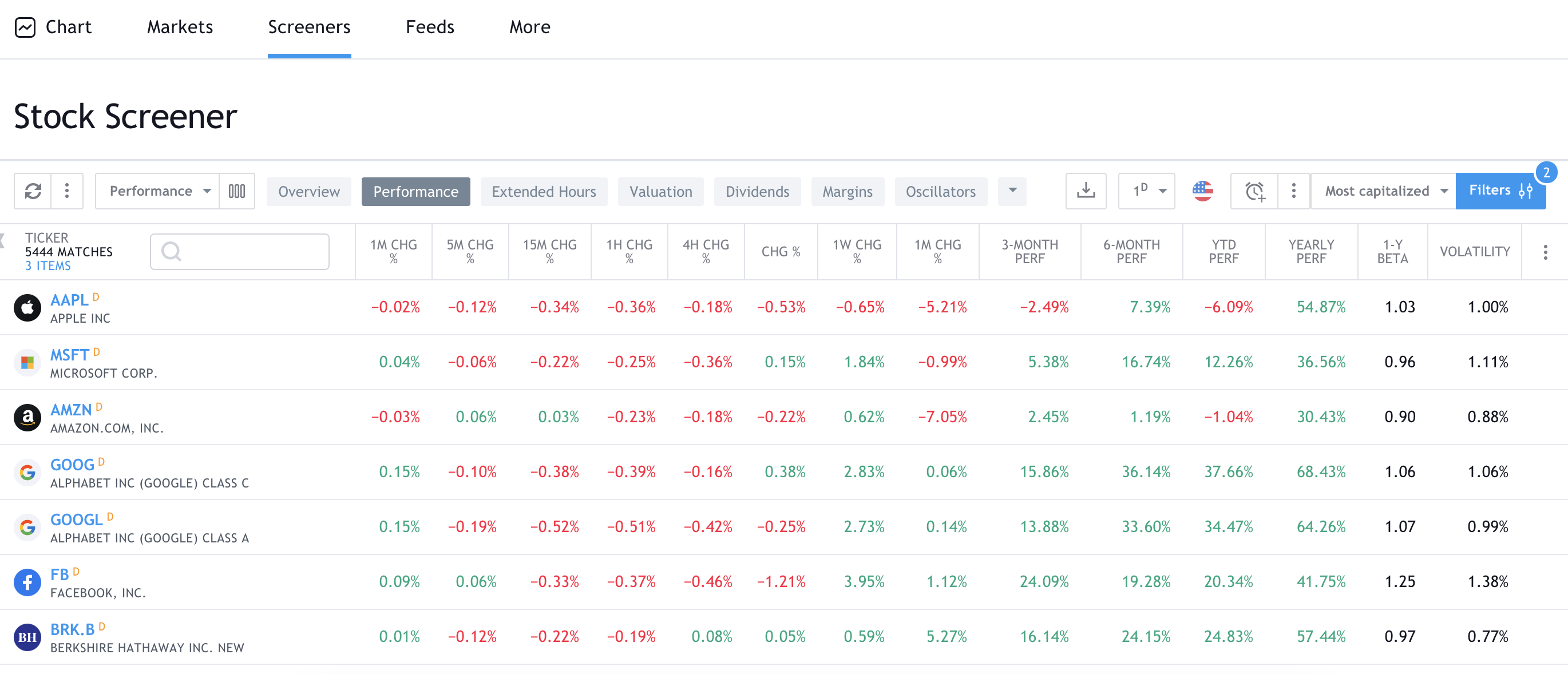The height and width of the screenshot is (674, 1568).
Task: Click the search magnifier icon
Action: pos(172,251)
